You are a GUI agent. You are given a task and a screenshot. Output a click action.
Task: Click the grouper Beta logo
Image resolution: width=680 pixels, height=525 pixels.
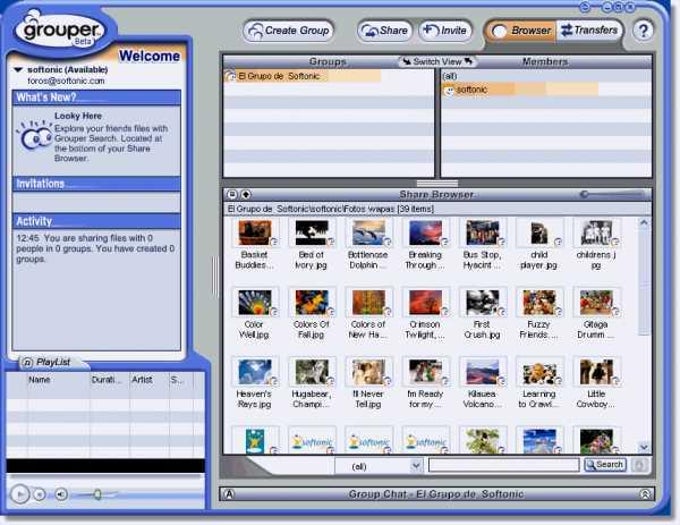[x=62, y=31]
